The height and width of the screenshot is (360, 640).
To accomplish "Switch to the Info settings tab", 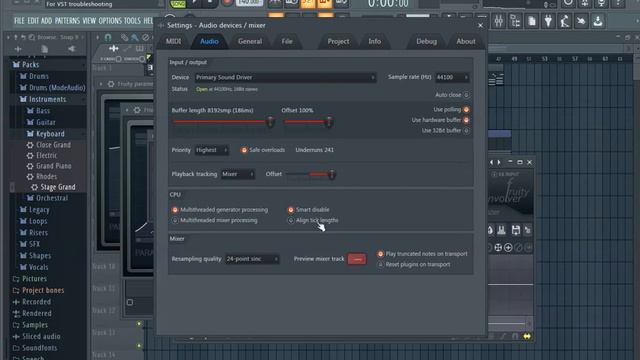I will pyautogui.click(x=374, y=41).
